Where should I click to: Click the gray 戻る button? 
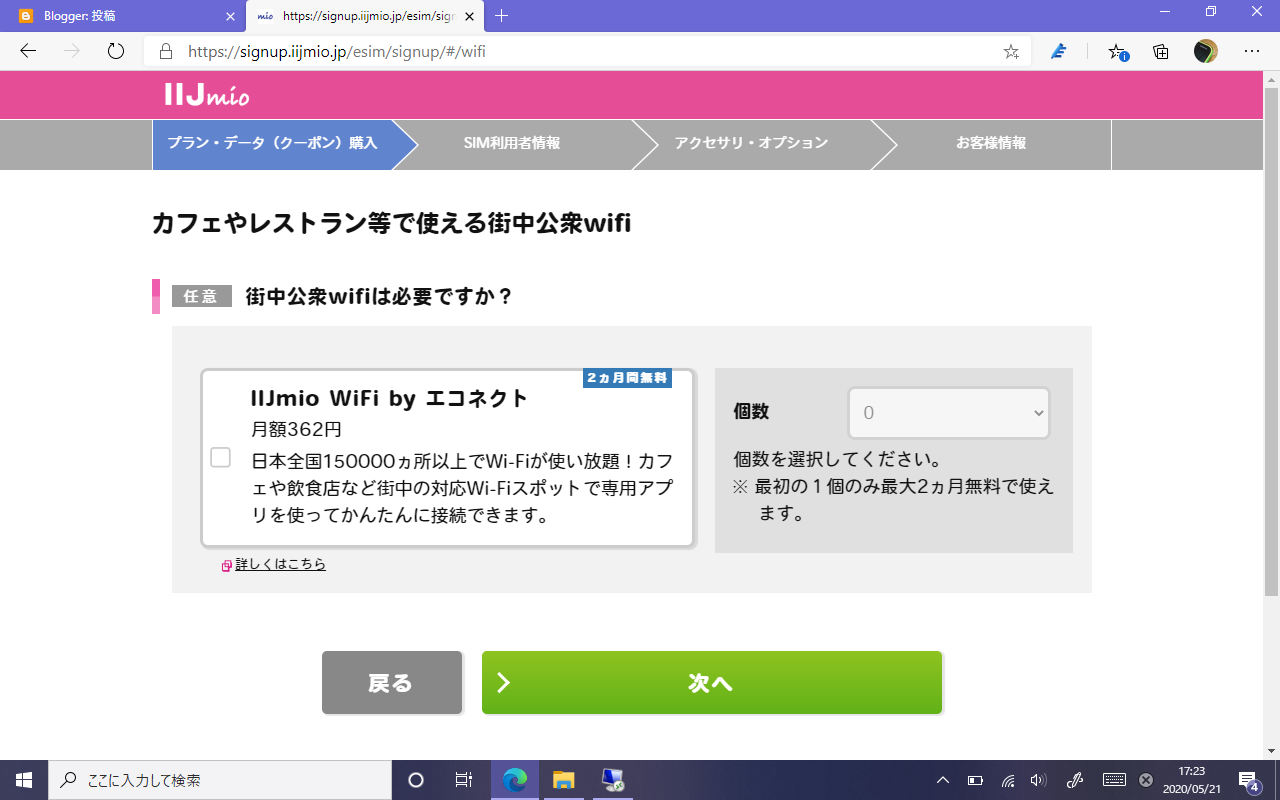coord(392,683)
